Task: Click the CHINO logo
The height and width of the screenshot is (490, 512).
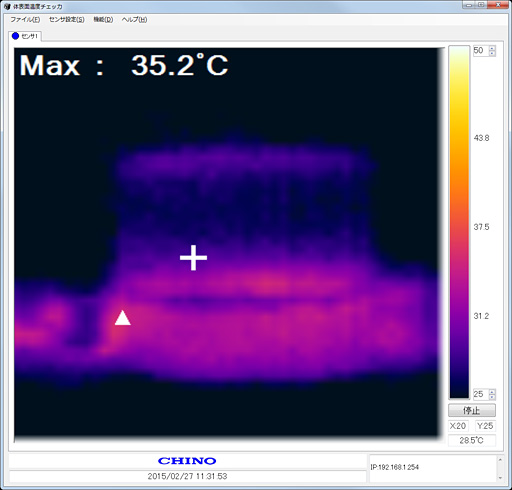Action: (x=187, y=461)
